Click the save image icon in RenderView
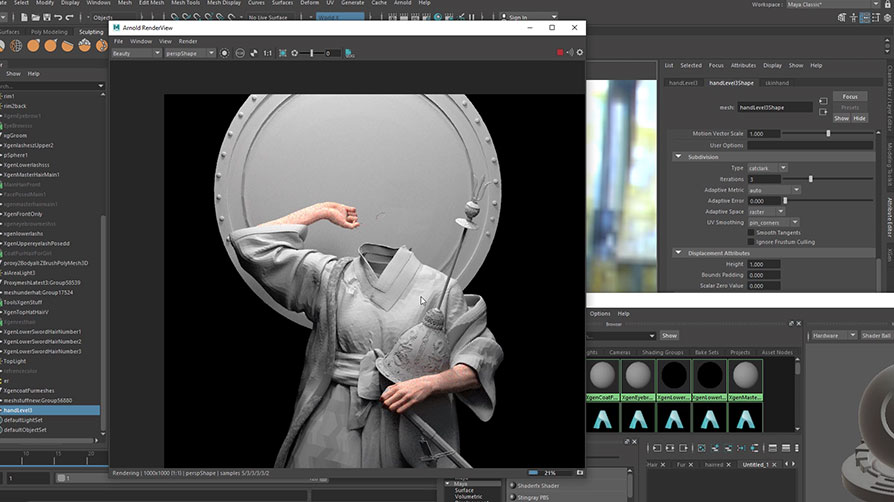The height and width of the screenshot is (502, 894). click(x=350, y=53)
